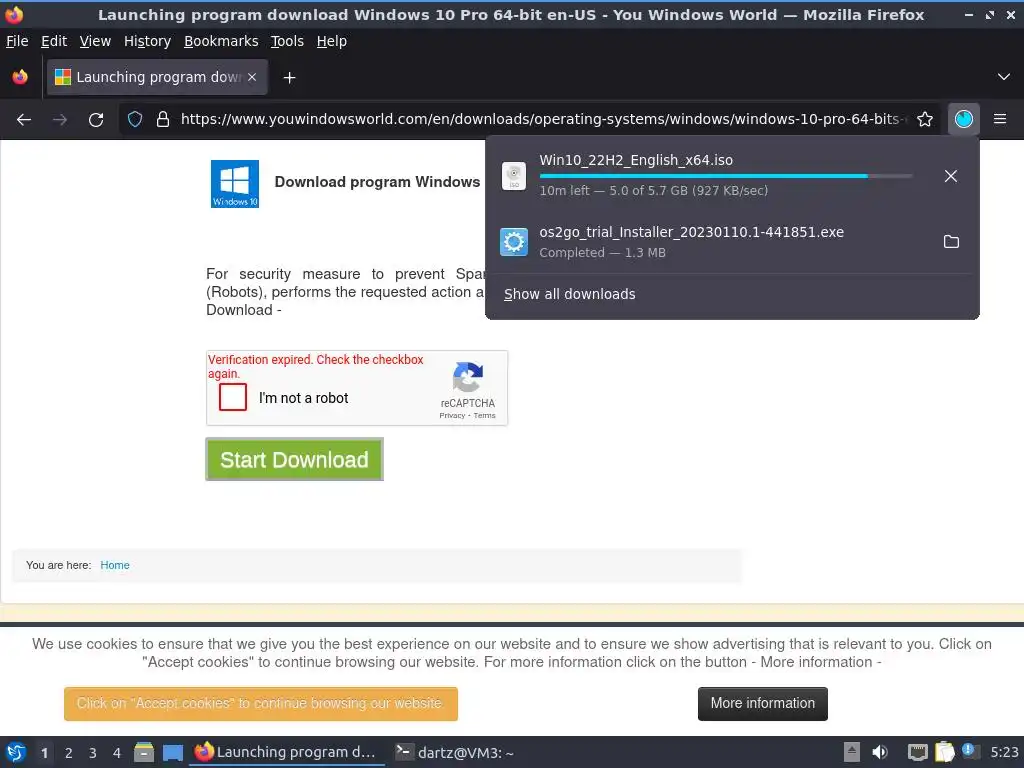Click the volume speaker tray icon

tap(880, 752)
